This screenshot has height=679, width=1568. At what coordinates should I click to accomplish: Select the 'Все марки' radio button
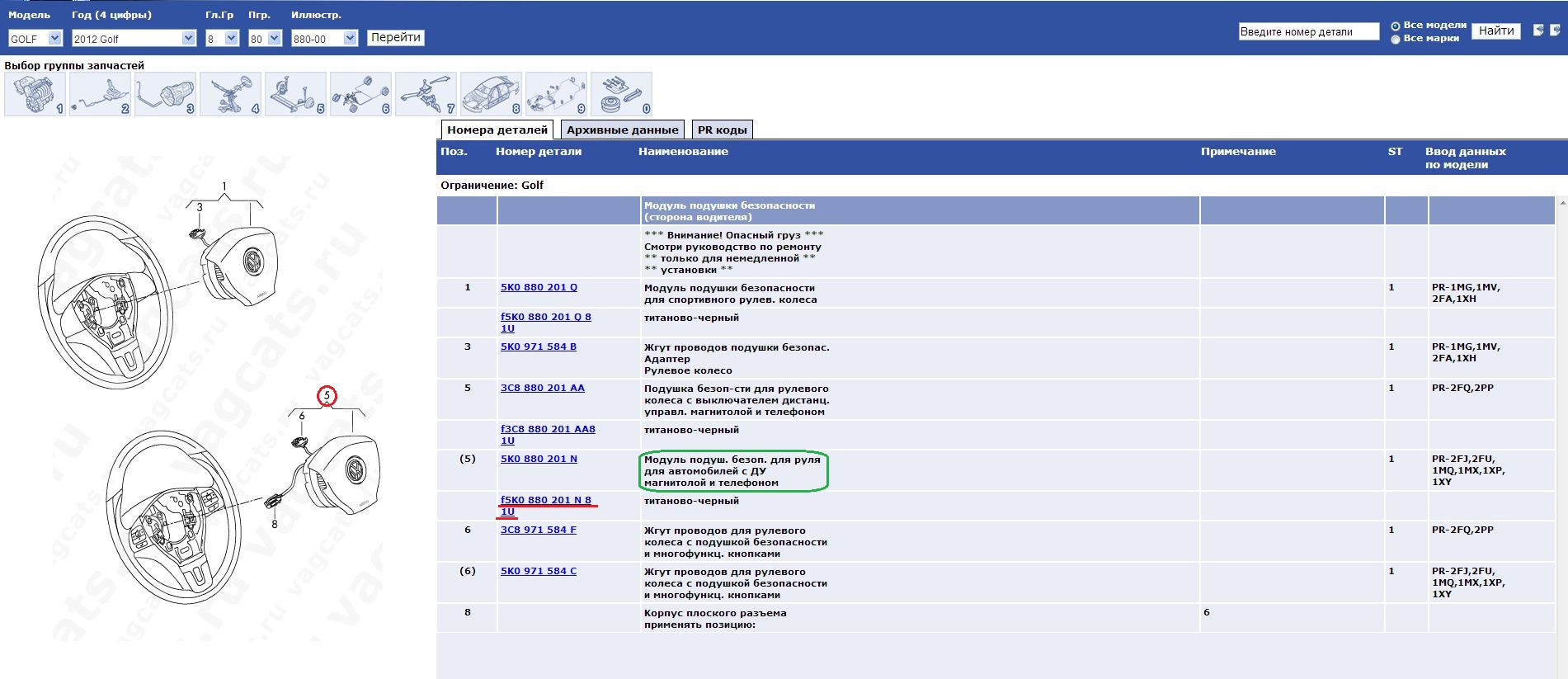coord(1396,40)
